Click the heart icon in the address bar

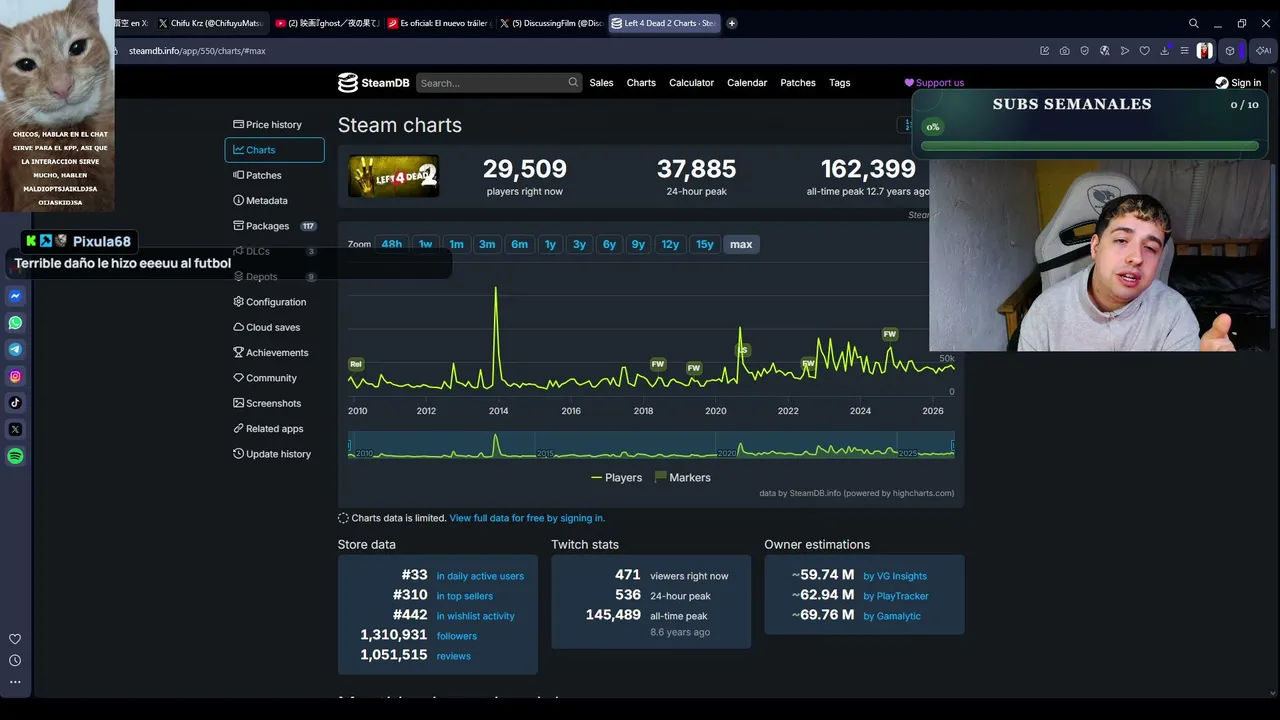pyautogui.click(x=1145, y=51)
